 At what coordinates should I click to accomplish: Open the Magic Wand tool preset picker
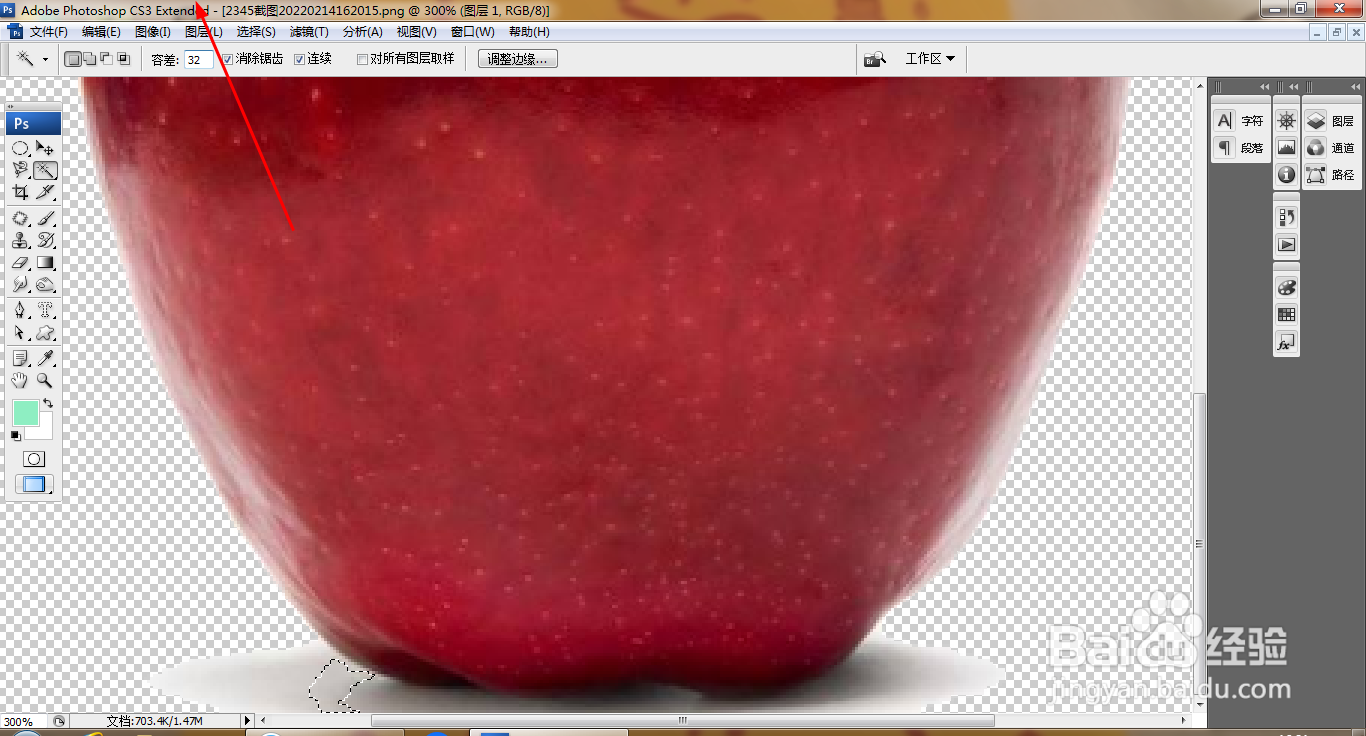[x=45, y=59]
